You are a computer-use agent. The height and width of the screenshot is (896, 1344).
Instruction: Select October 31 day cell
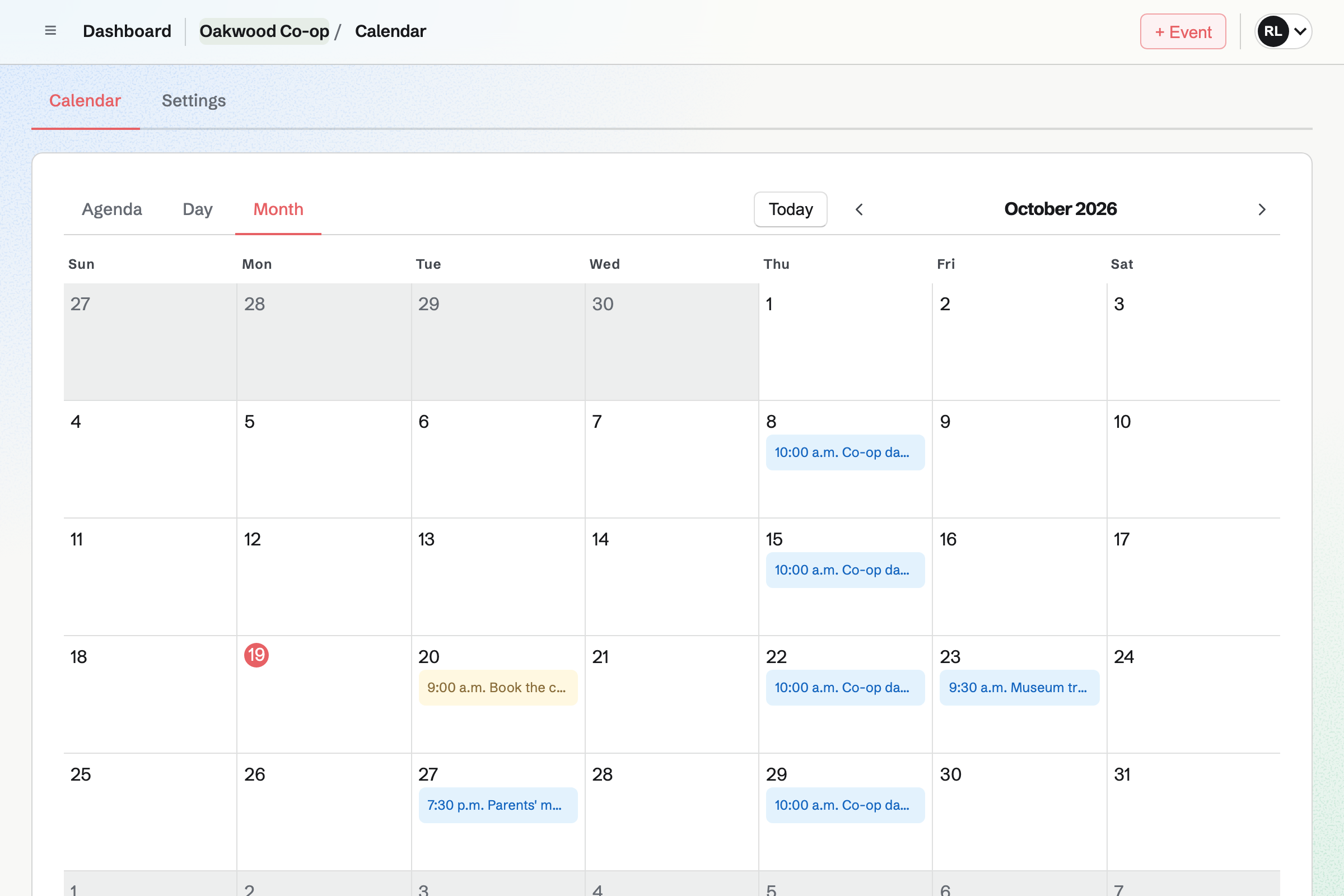pyautogui.click(x=1193, y=813)
